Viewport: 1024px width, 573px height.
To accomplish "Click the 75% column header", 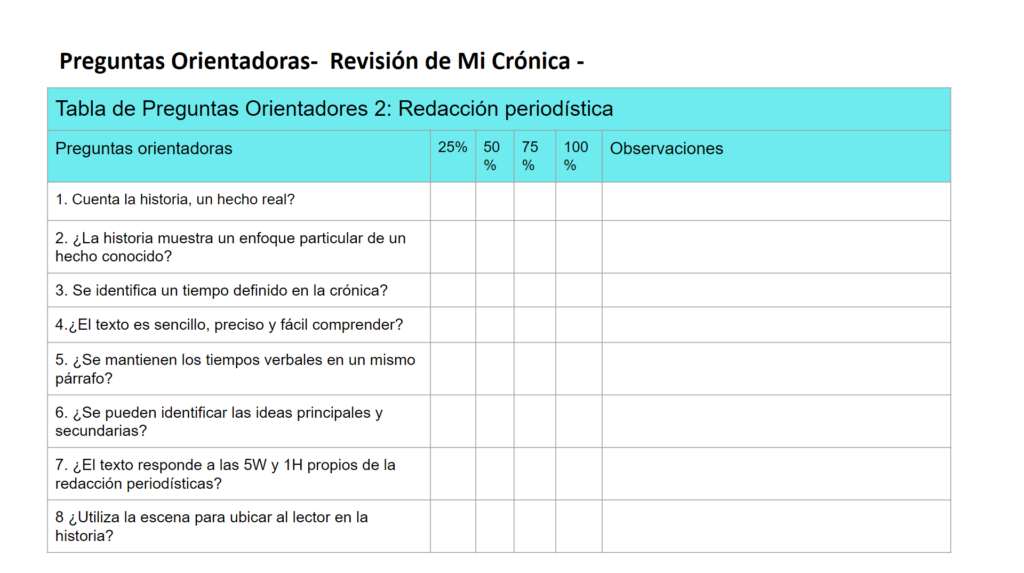I will tap(530, 156).
